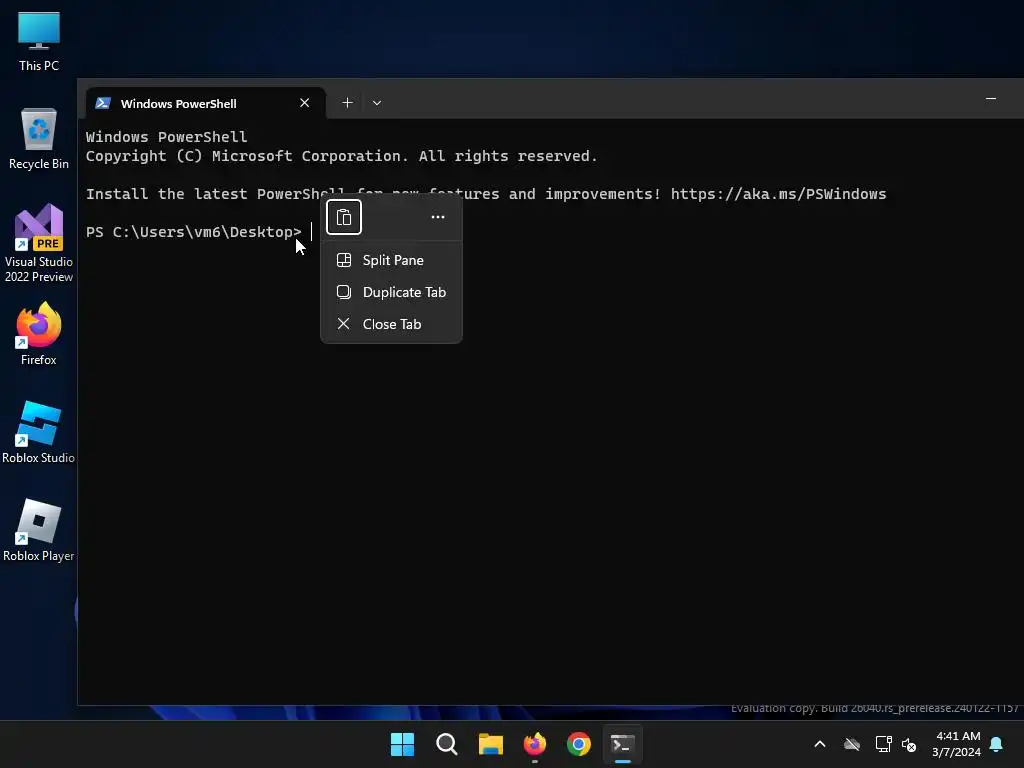Minimize the Terminal window
The image size is (1024, 768).
991,99
